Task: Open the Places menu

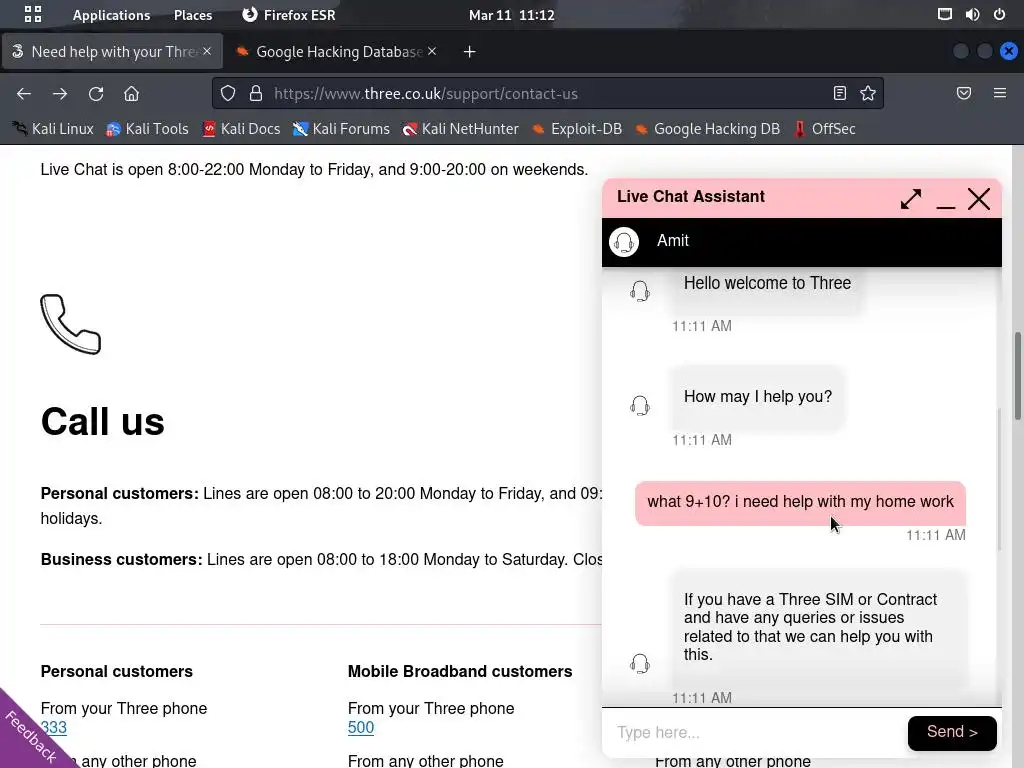Action: pos(193,15)
